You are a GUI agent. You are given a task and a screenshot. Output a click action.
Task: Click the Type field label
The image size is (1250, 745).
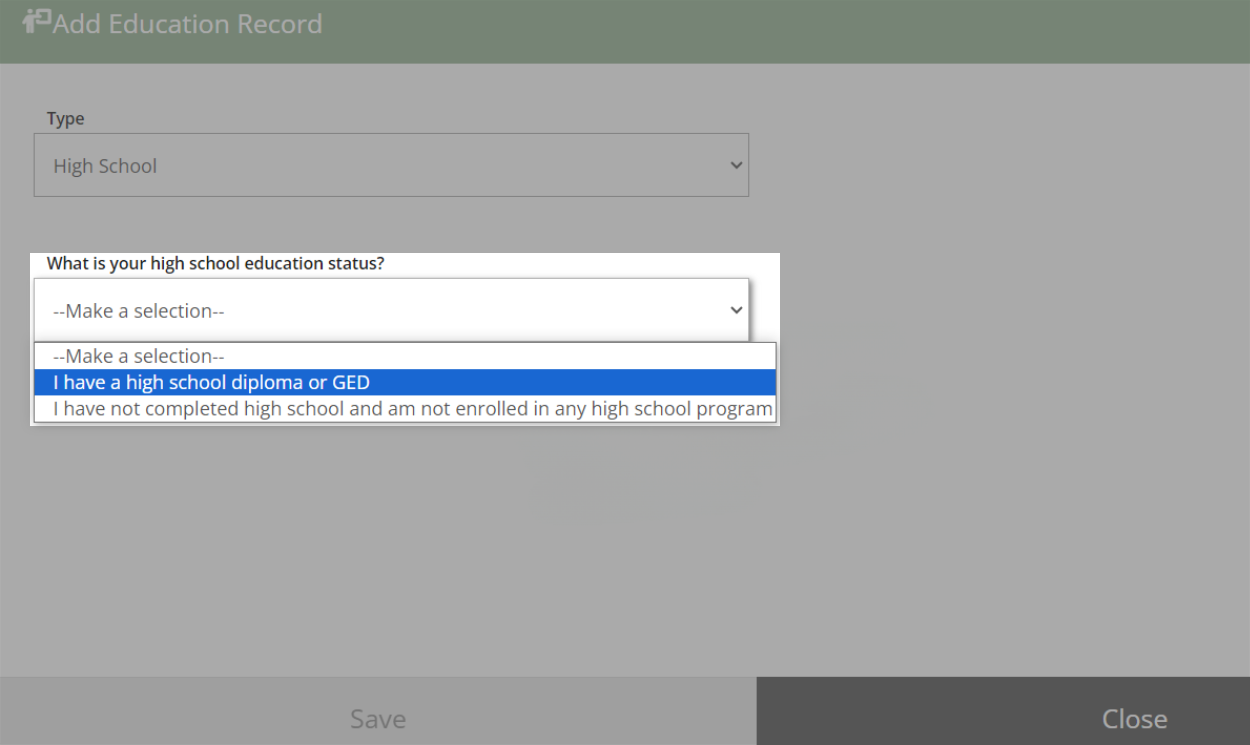point(65,118)
